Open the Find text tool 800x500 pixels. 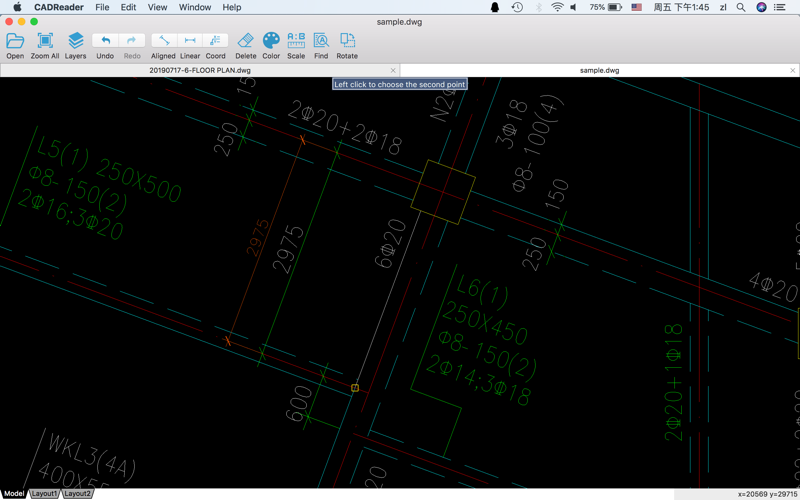pyautogui.click(x=321, y=45)
